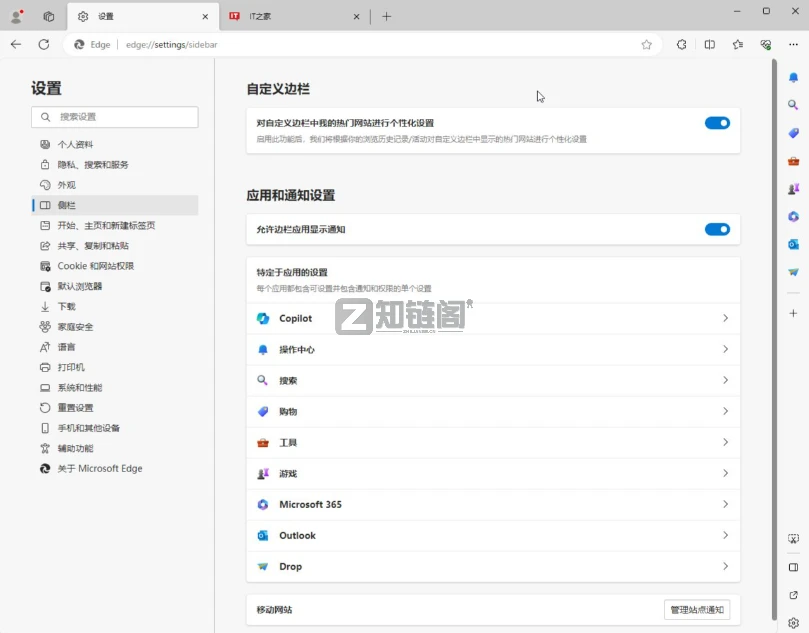This screenshot has width=809, height=633.
Task: Add a site with the sidebar plus icon
Action: [792, 312]
